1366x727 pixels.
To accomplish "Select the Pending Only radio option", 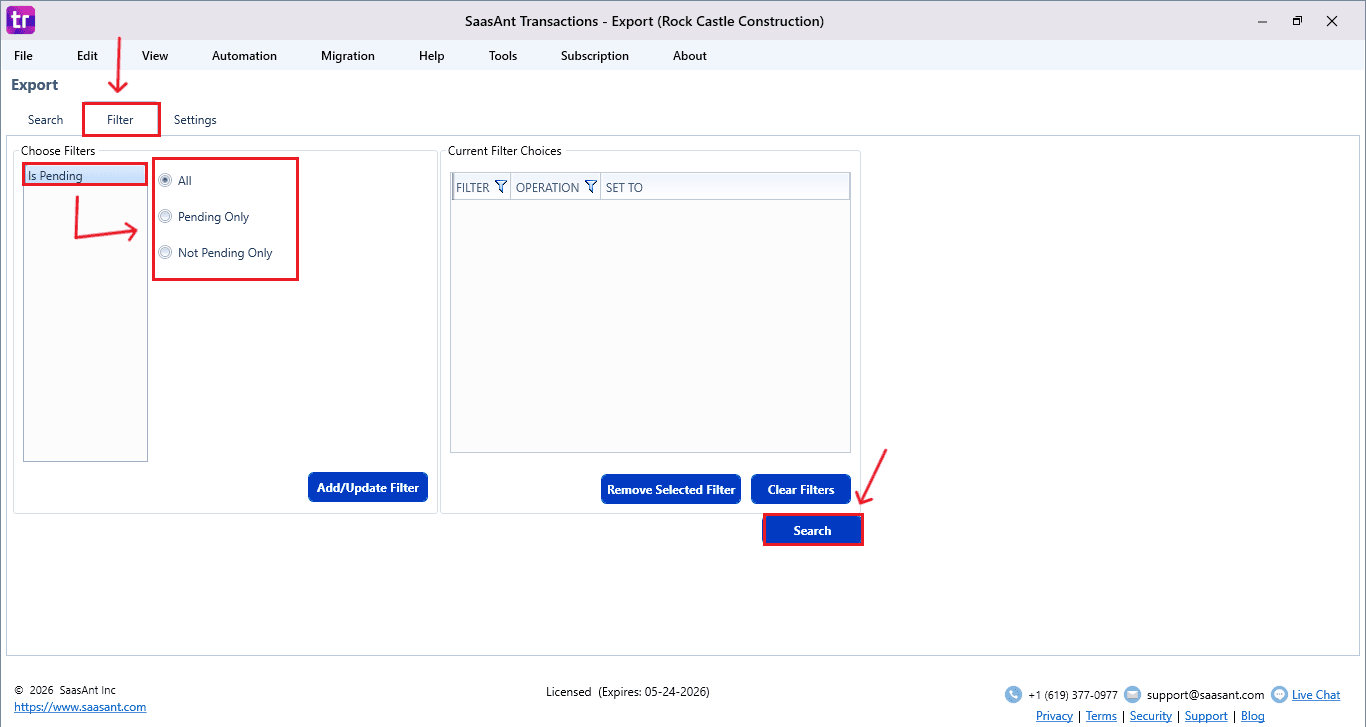I will 166,217.
